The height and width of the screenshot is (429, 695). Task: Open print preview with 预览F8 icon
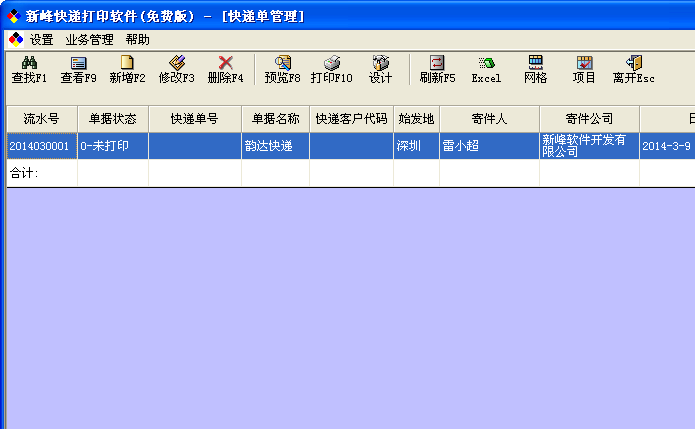(x=282, y=63)
